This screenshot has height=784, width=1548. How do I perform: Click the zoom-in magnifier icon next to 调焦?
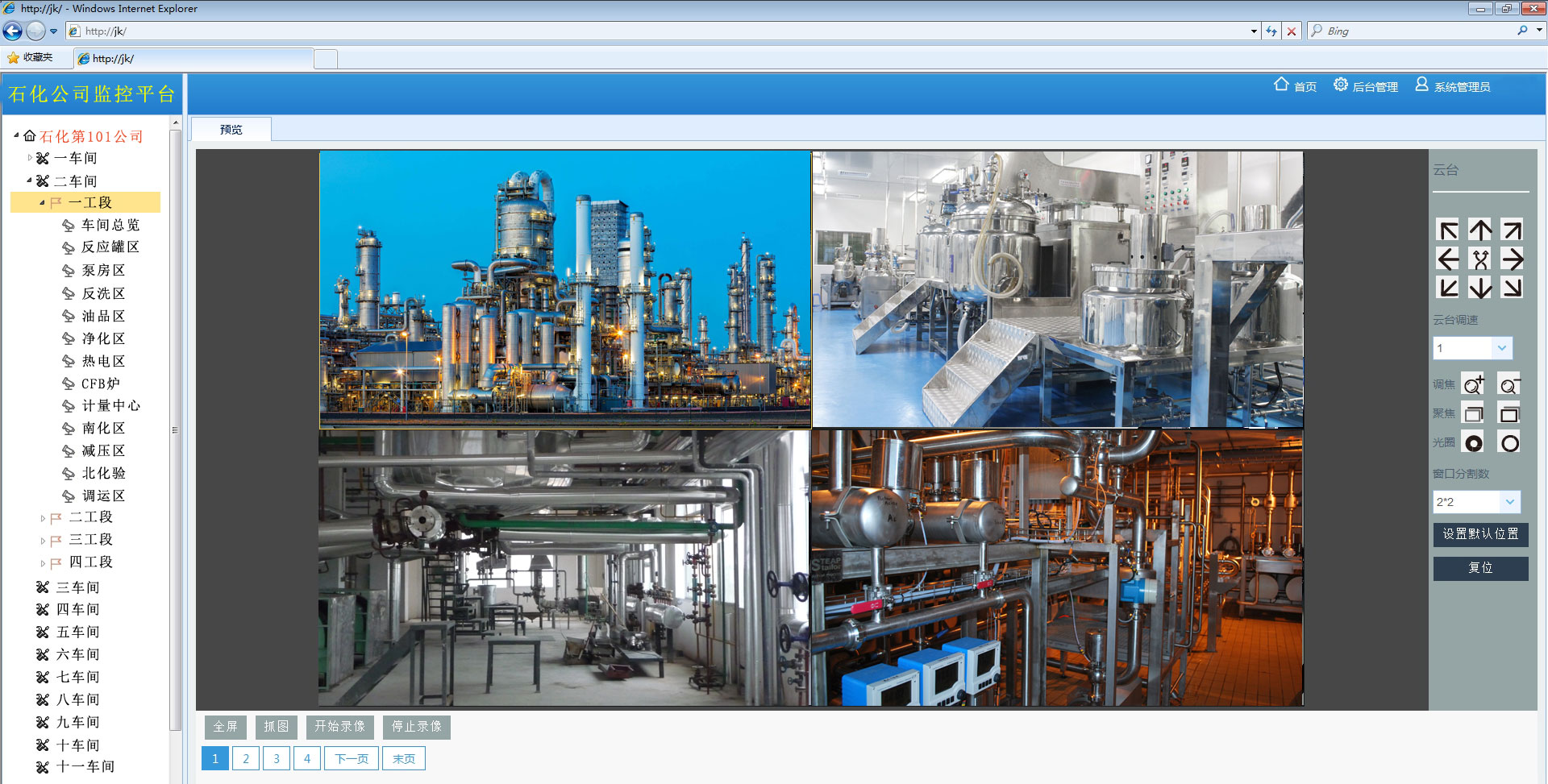(x=1473, y=384)
